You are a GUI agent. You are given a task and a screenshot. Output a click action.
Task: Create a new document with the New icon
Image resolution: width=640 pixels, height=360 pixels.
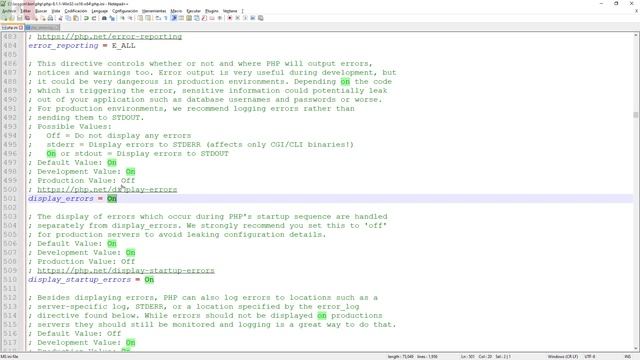(x=4, y=18)
